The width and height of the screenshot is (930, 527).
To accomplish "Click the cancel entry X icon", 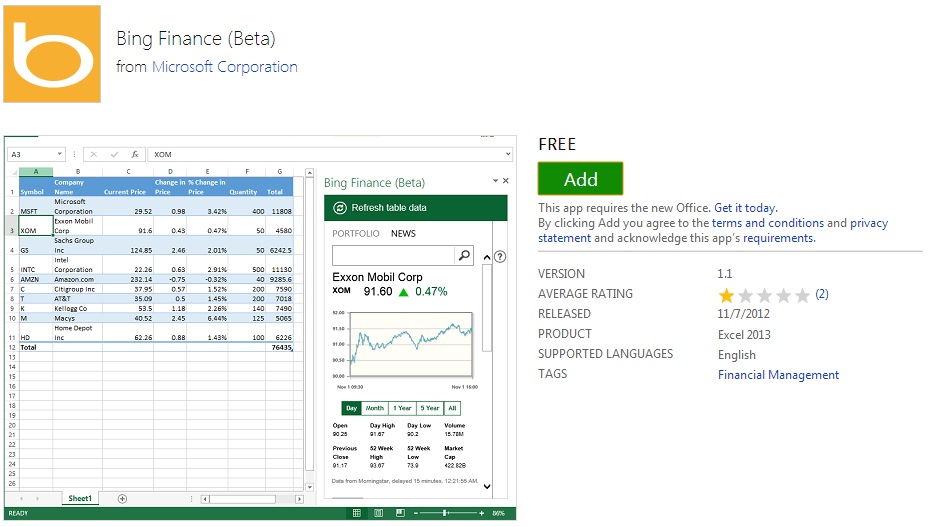I will coord(94,154).
